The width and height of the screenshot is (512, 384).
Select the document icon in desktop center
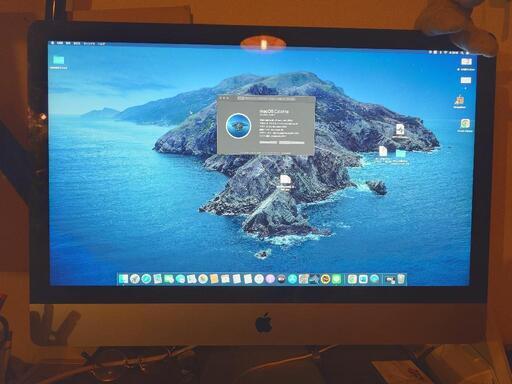285,180
